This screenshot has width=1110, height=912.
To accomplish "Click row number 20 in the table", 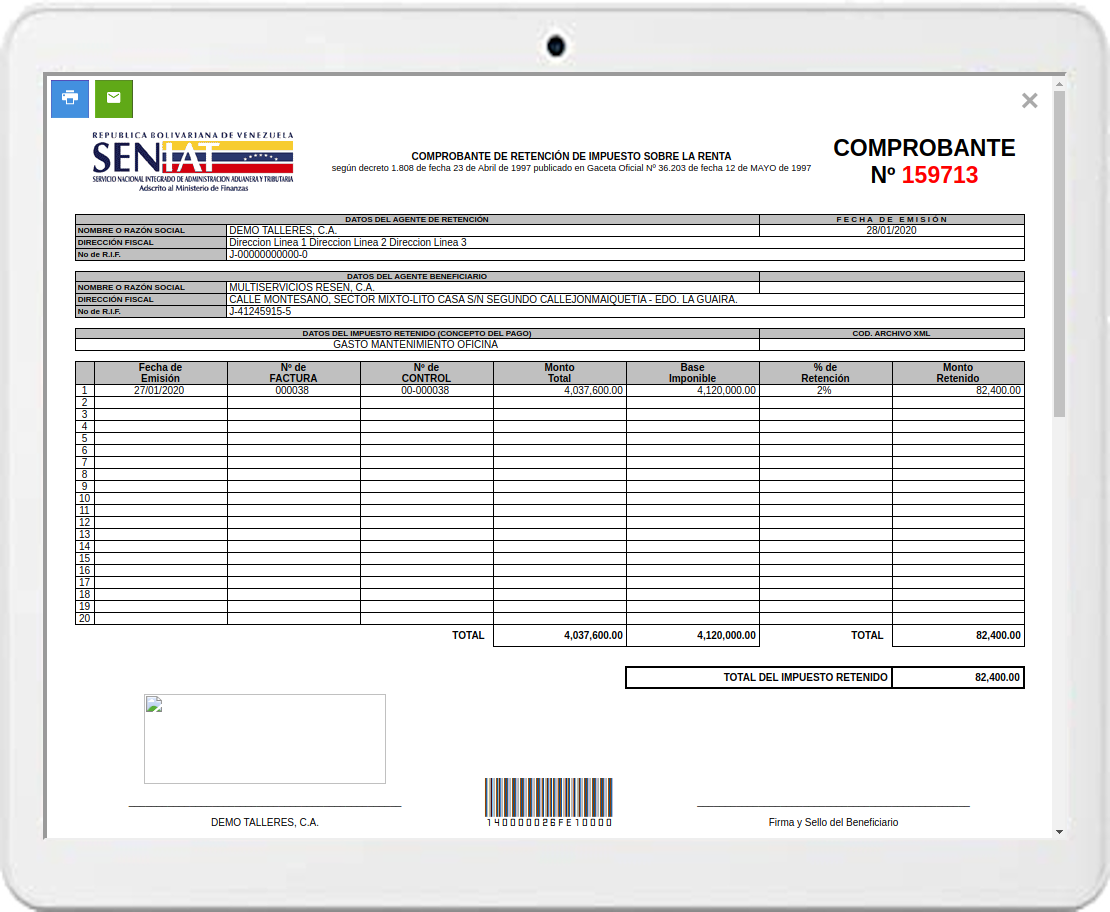I will click(84, 618).
